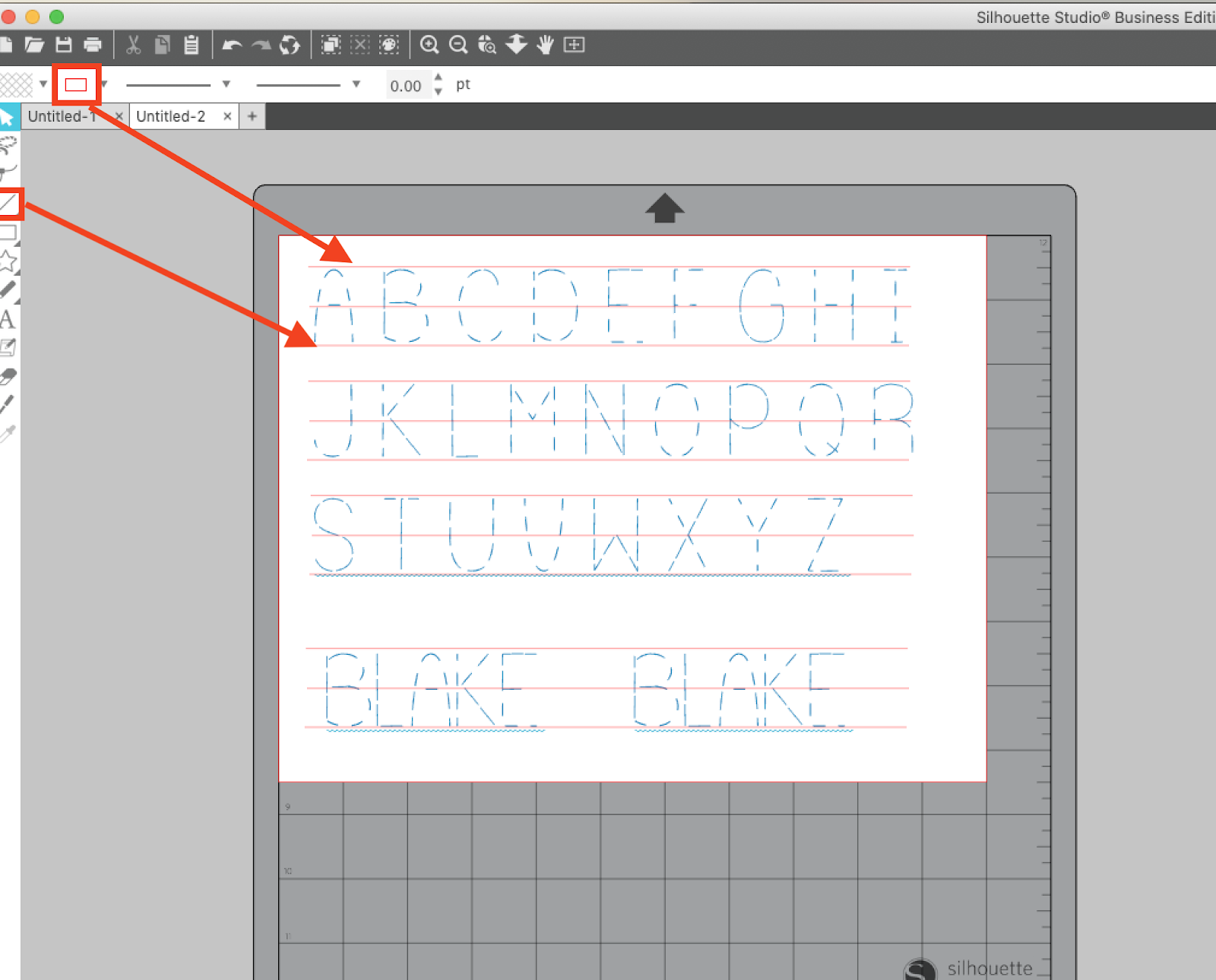Click the letter A on the page
1216x980 pixels.
[x=334, y=305]
